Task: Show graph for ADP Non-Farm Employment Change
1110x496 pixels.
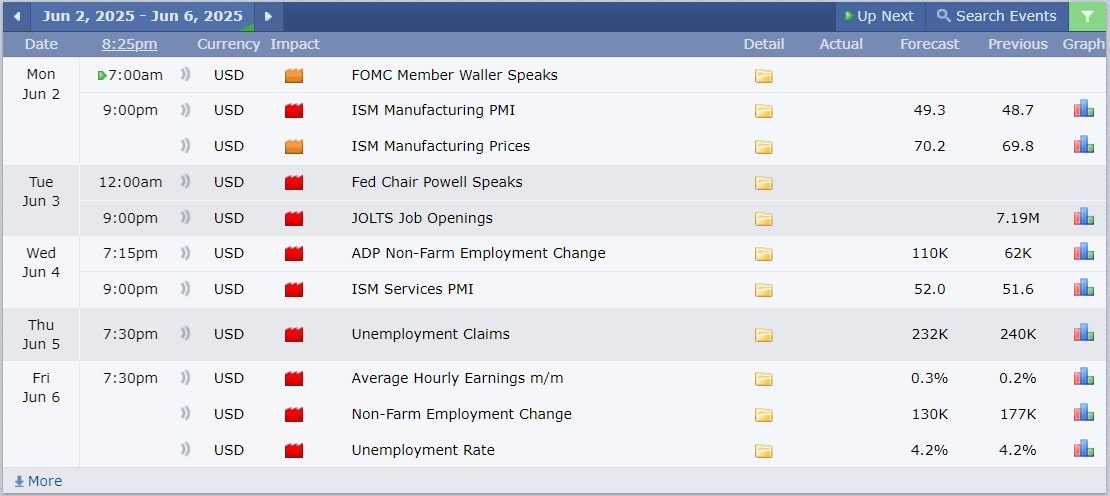Action: (1083, 252)
